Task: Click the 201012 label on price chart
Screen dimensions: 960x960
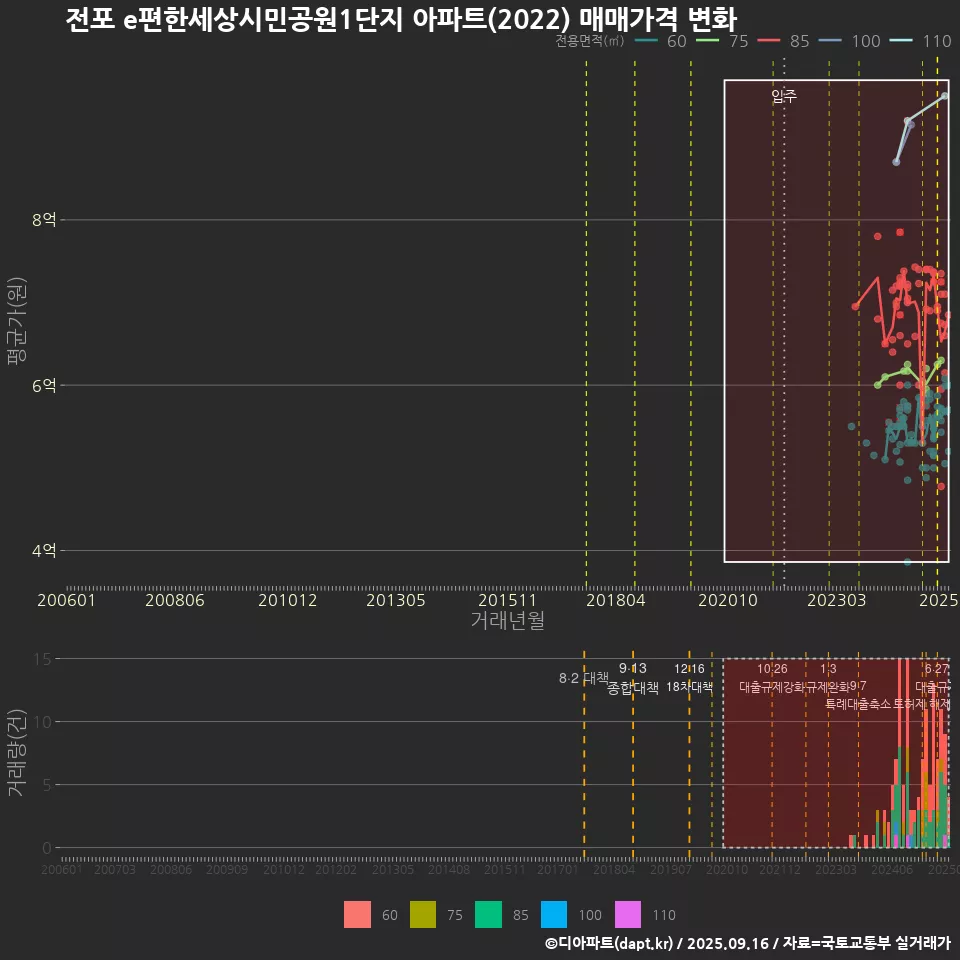Action: click(x=288, y=600)
